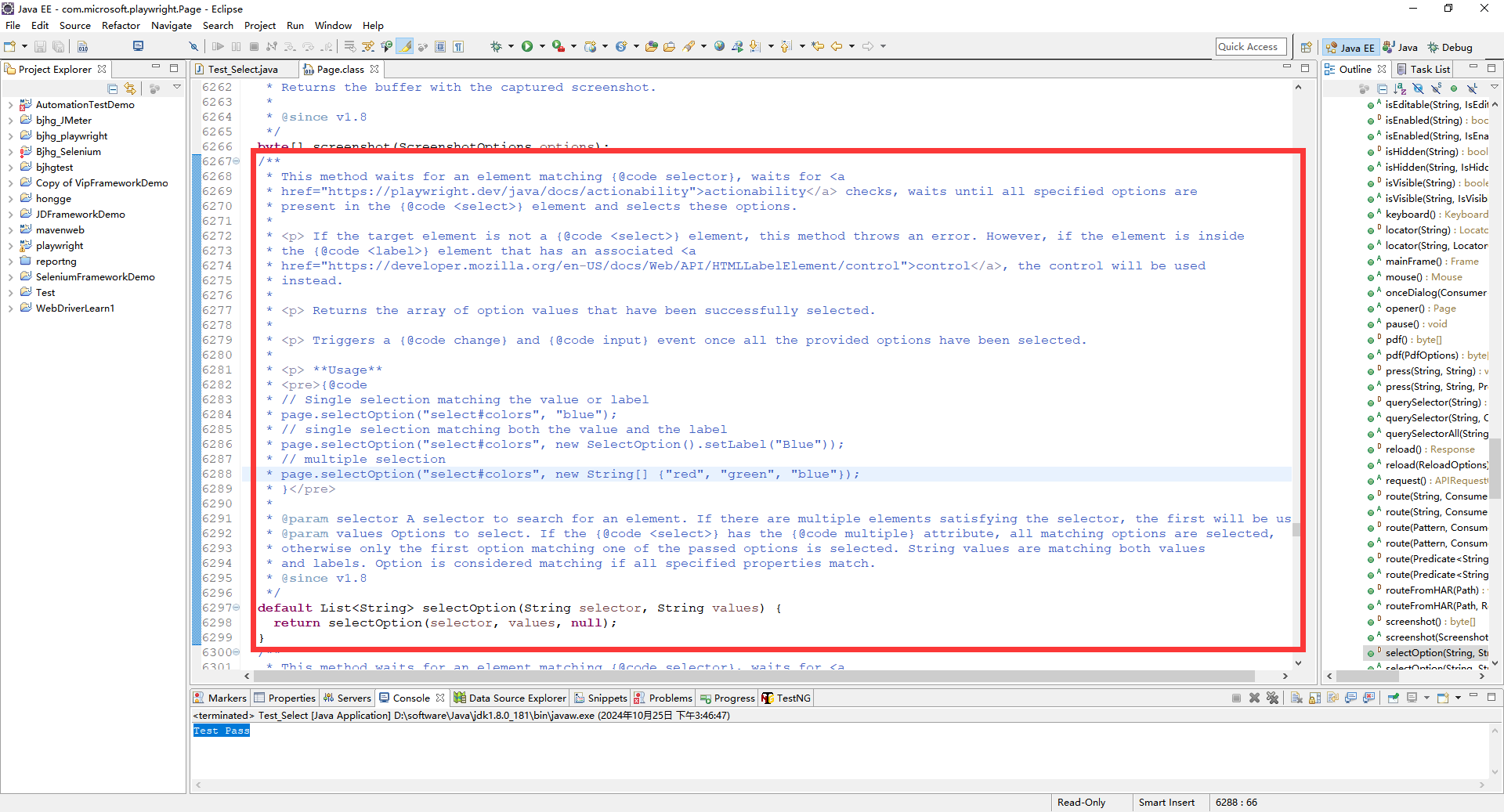Click Back navigation arrow in toolbar

[837, 47]
